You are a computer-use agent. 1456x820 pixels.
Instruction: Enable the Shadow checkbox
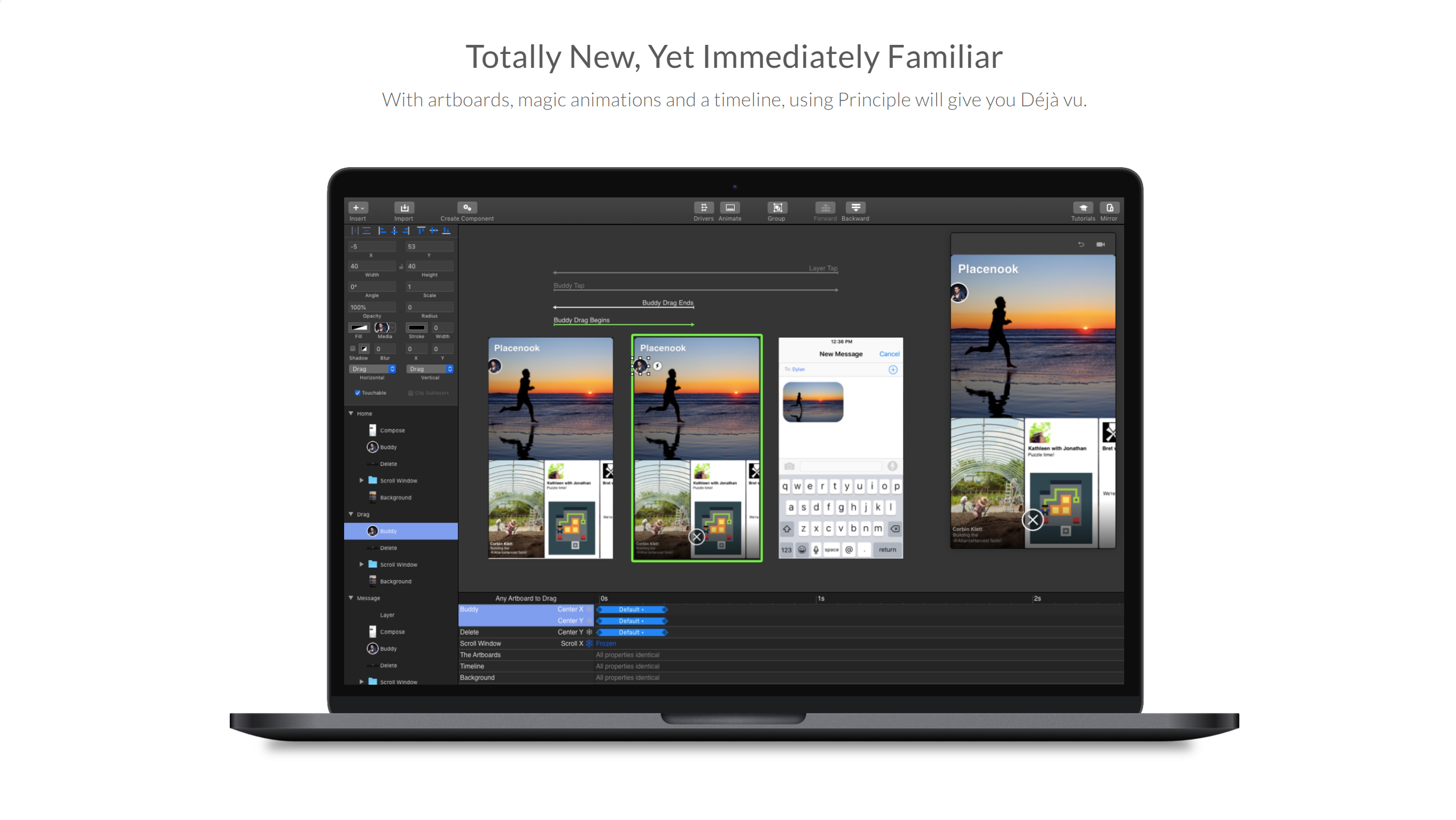pos(353,349)
